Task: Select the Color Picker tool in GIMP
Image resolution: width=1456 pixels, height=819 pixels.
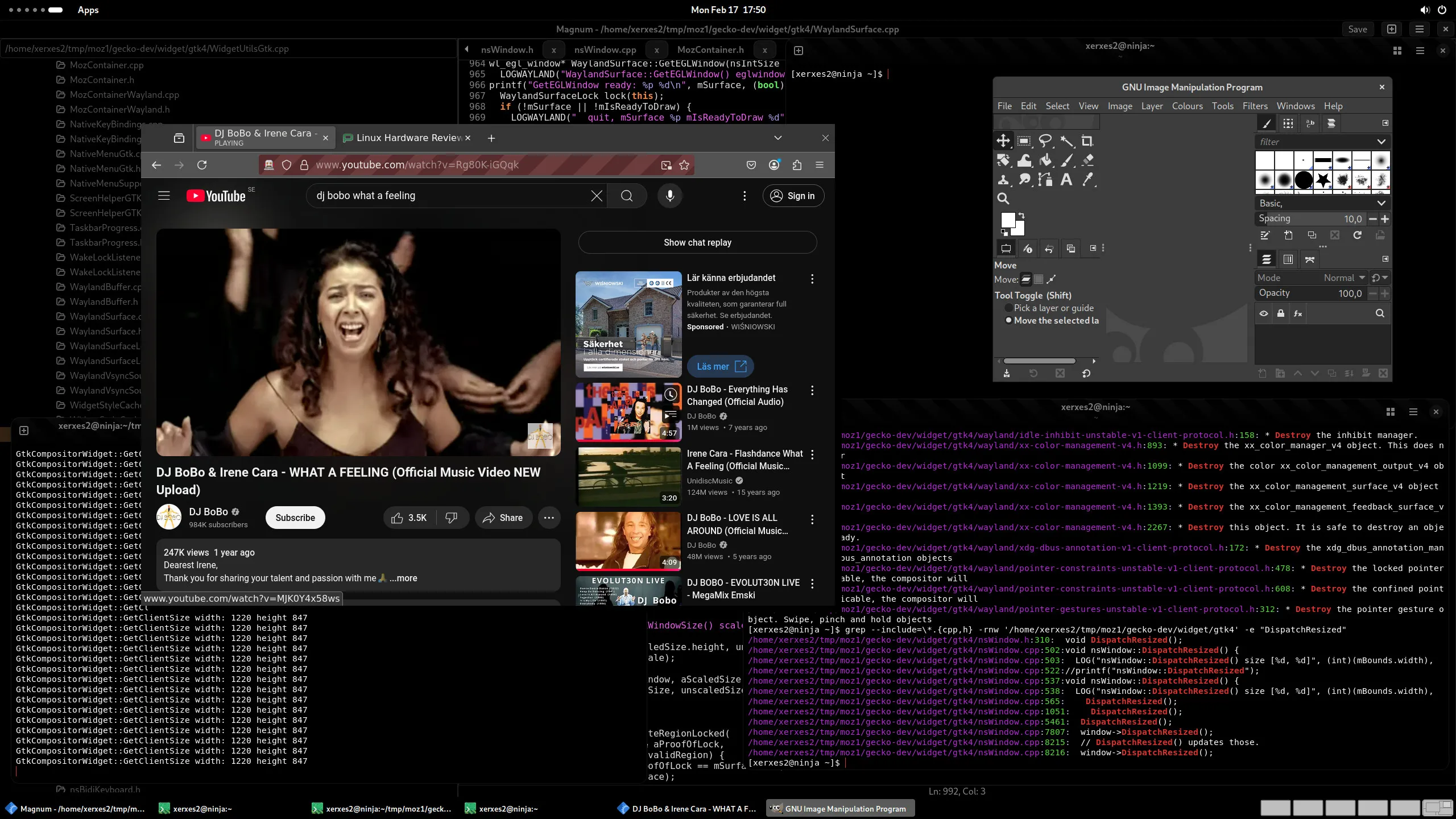Action: (1087, 180)
